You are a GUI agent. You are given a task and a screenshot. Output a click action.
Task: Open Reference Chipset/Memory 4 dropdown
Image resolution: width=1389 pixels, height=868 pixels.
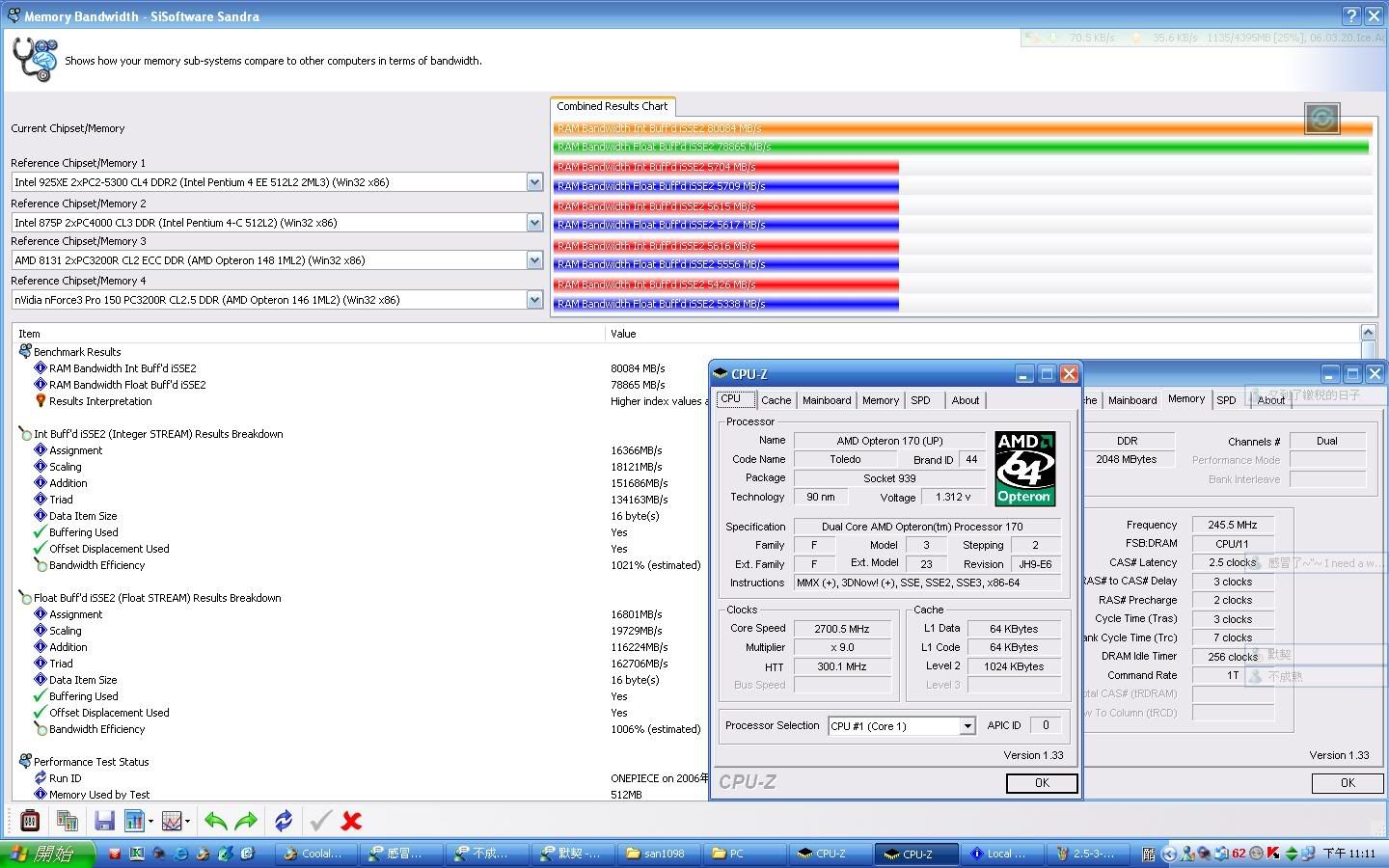pyautogui.click(x=534, y=300)
